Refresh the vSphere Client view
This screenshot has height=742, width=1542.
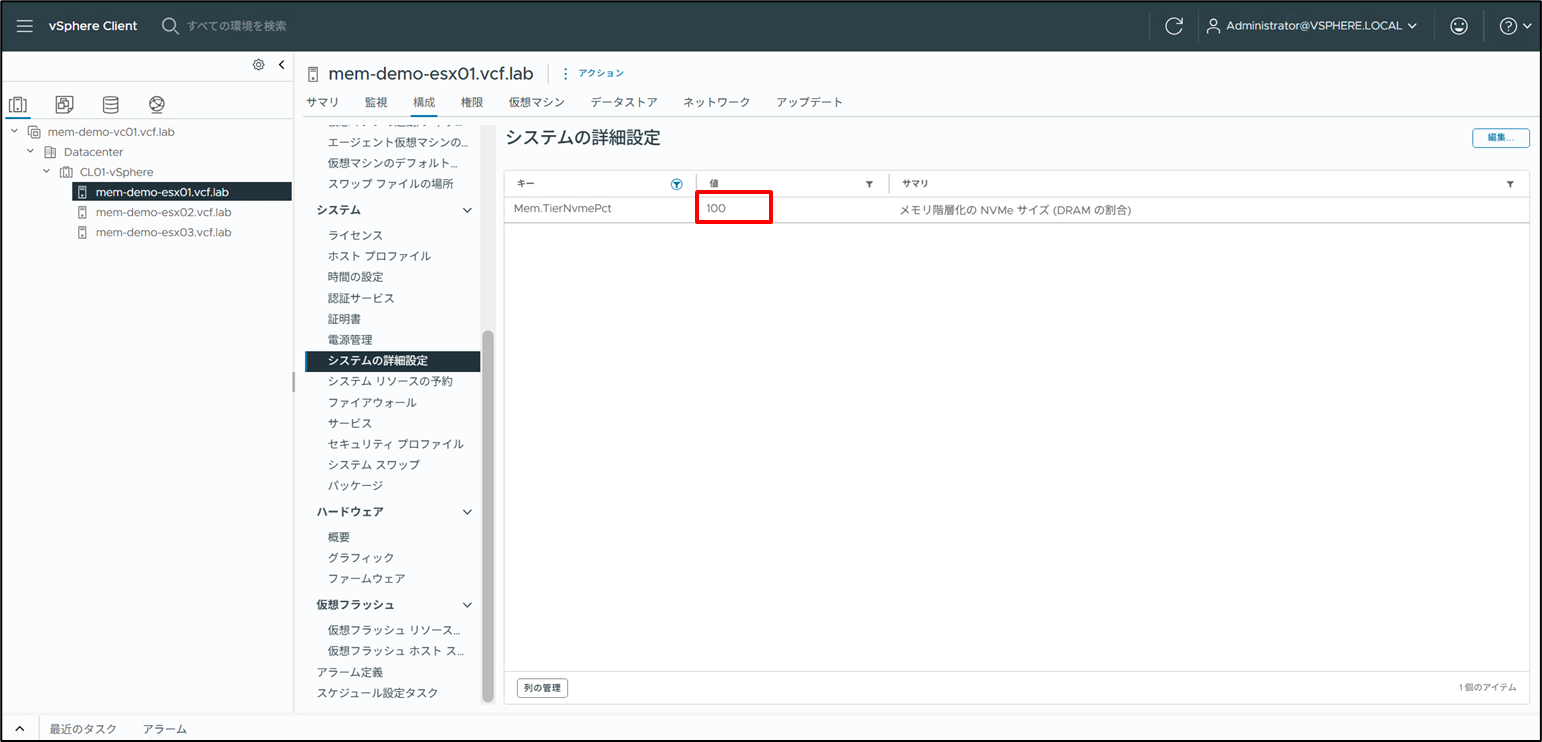click(1173, 25)
